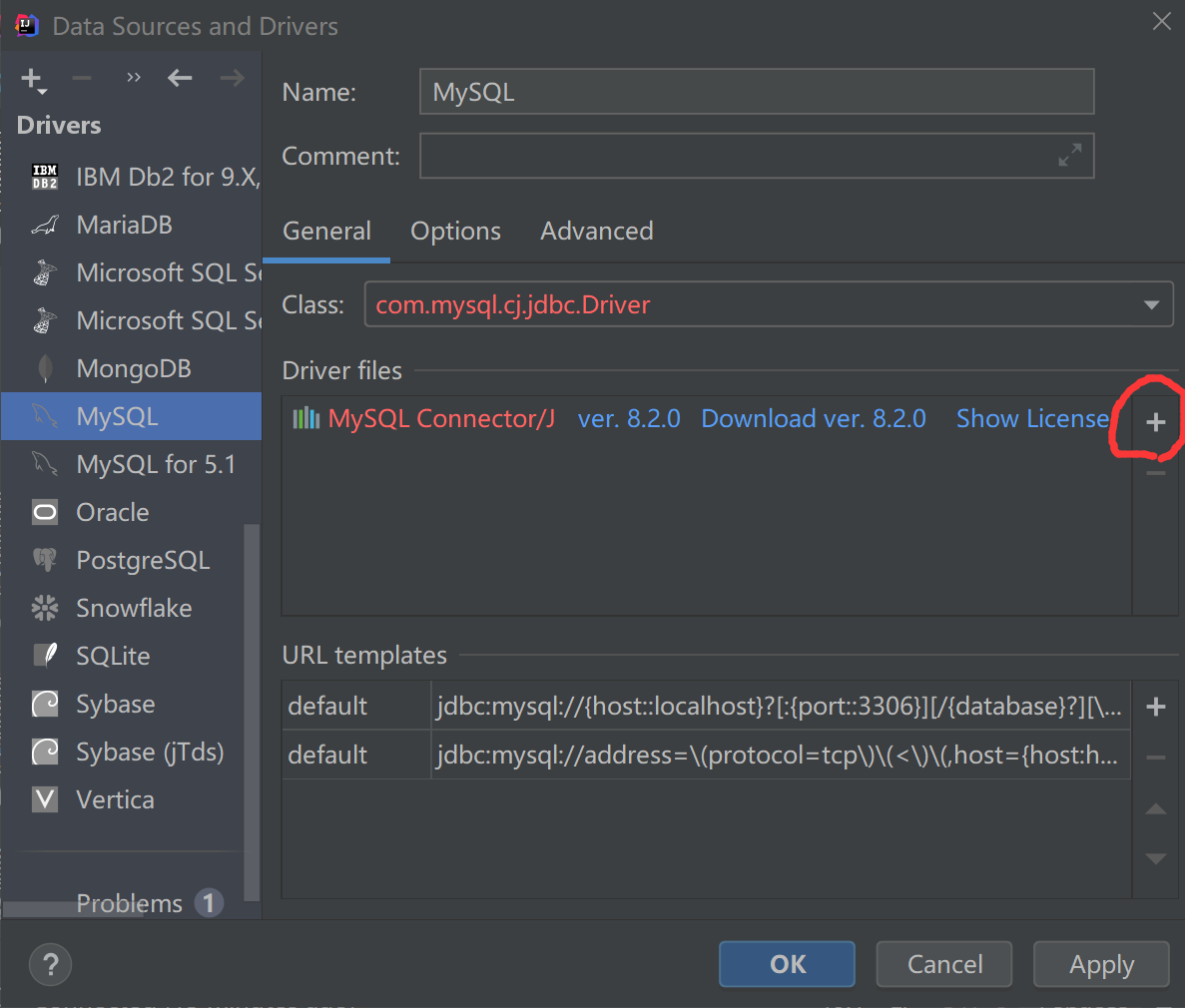Image resolution: width=1185 pixels, height=1008 pixels.
Task: Click the MySQL for 5.1 dolphin icon
Action: tap(45, 464)
